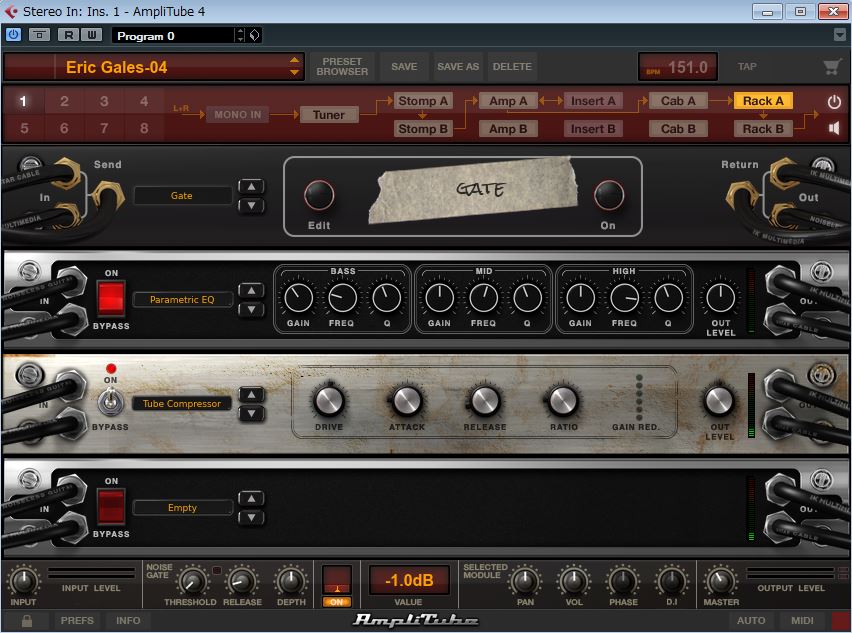Image resolution: width=852 pixels, height=633 pixels.
Task: Switch to the Stomp B section
Action: [x=423, y=128]
